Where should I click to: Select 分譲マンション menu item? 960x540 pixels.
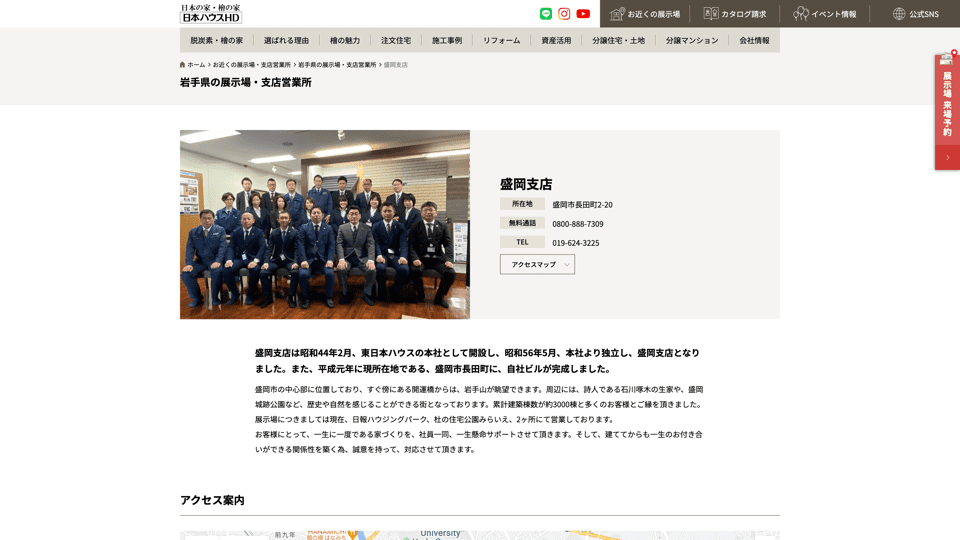692,40
